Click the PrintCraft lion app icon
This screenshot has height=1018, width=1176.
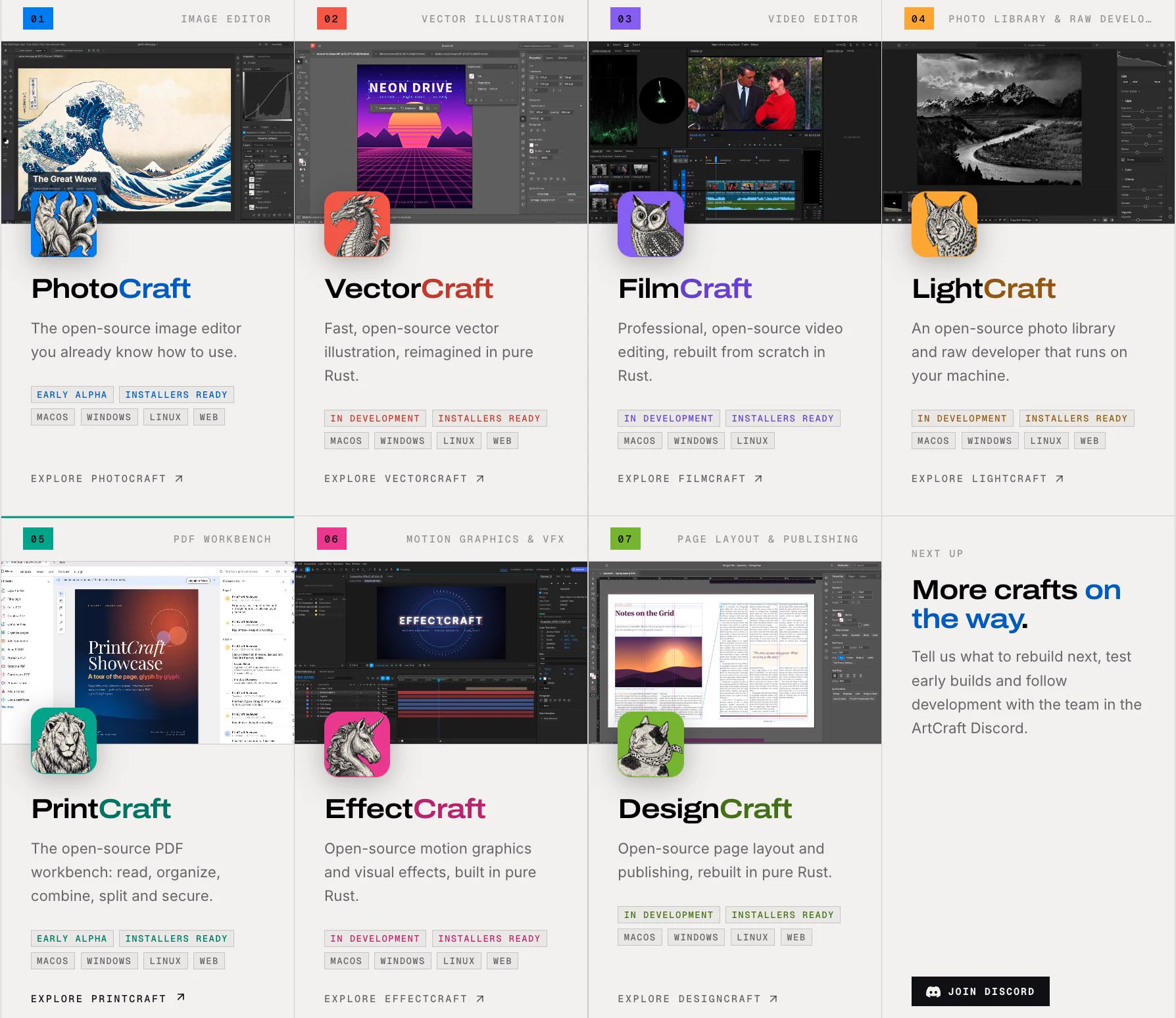pyautogui.click(x=64, y=741)
